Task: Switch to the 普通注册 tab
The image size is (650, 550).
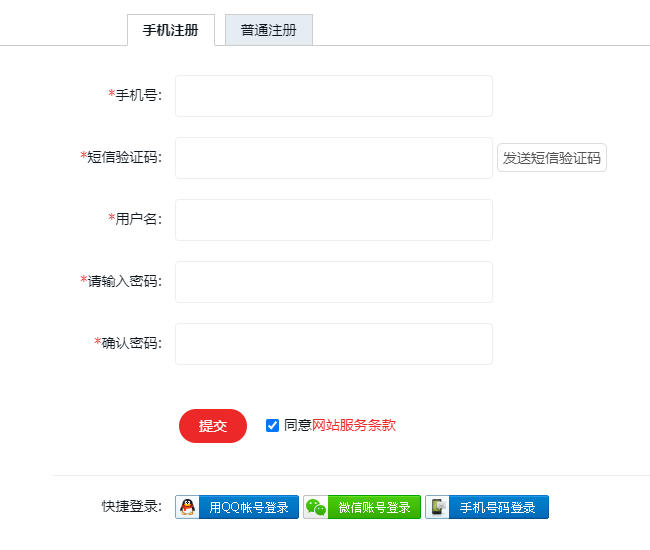Action: coord(269,30)
